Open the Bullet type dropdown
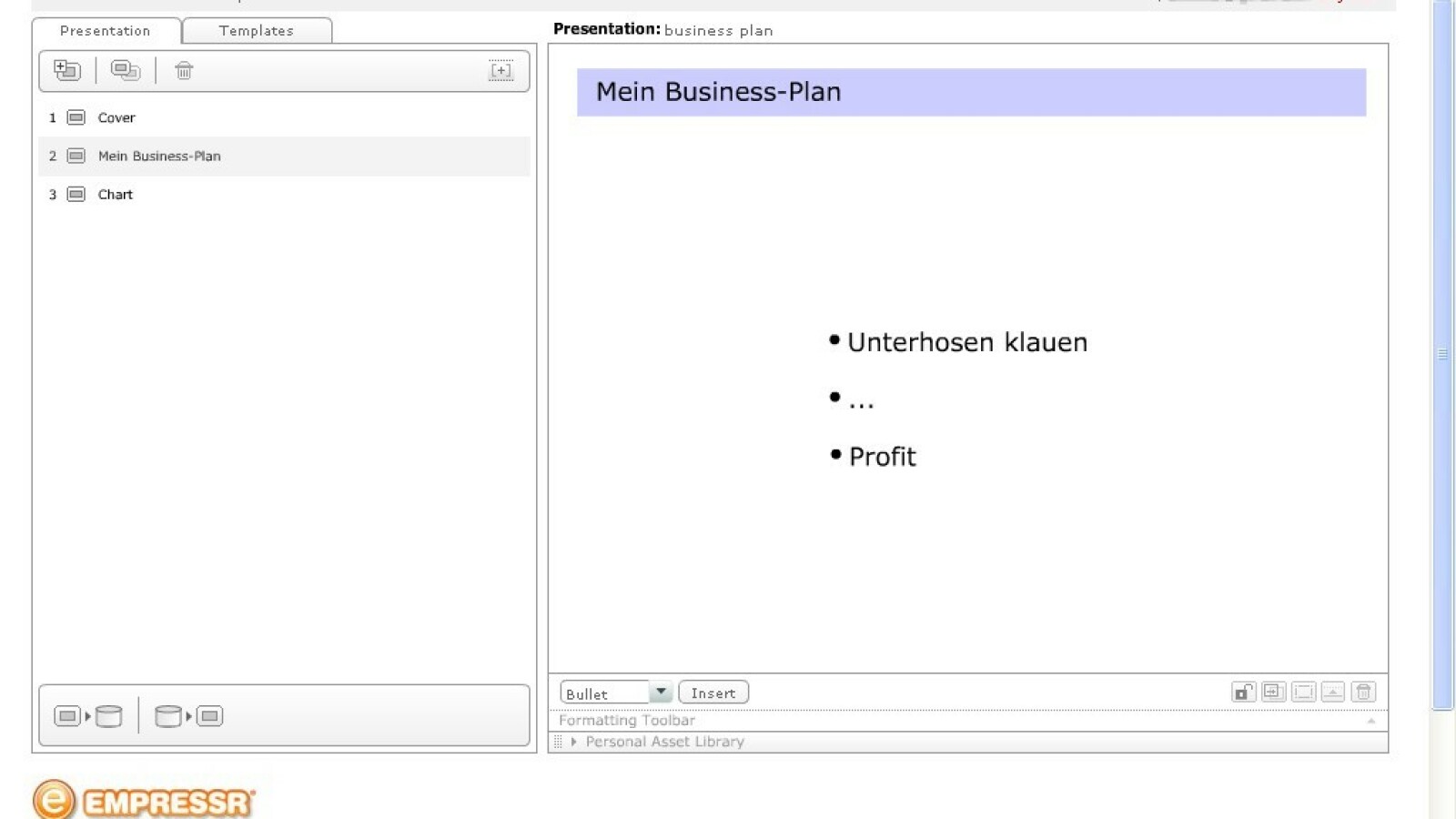Viewport: 1456px width, 819px height. coord(661,693)
